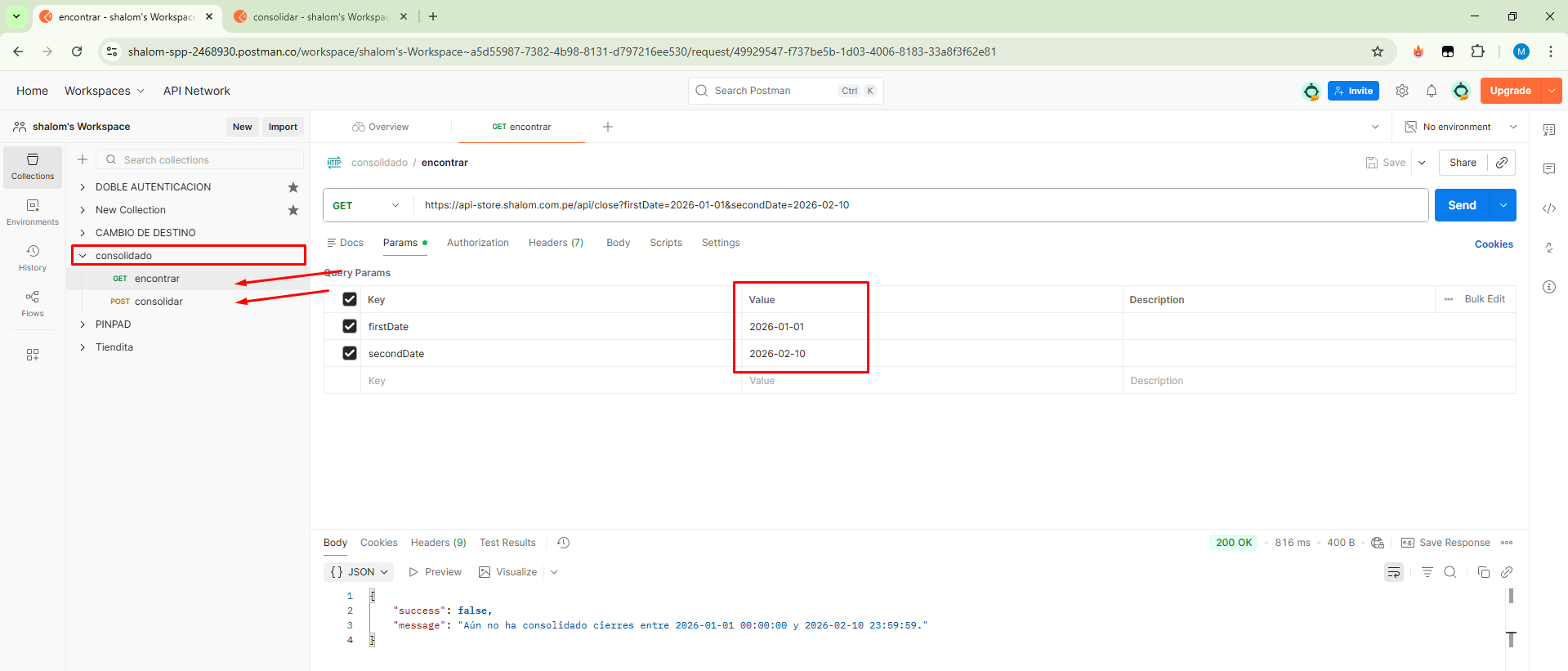Uncheck the firstDate parameter checkbox
Viewport: 1568px width, 671px height.
click(350, 326)
